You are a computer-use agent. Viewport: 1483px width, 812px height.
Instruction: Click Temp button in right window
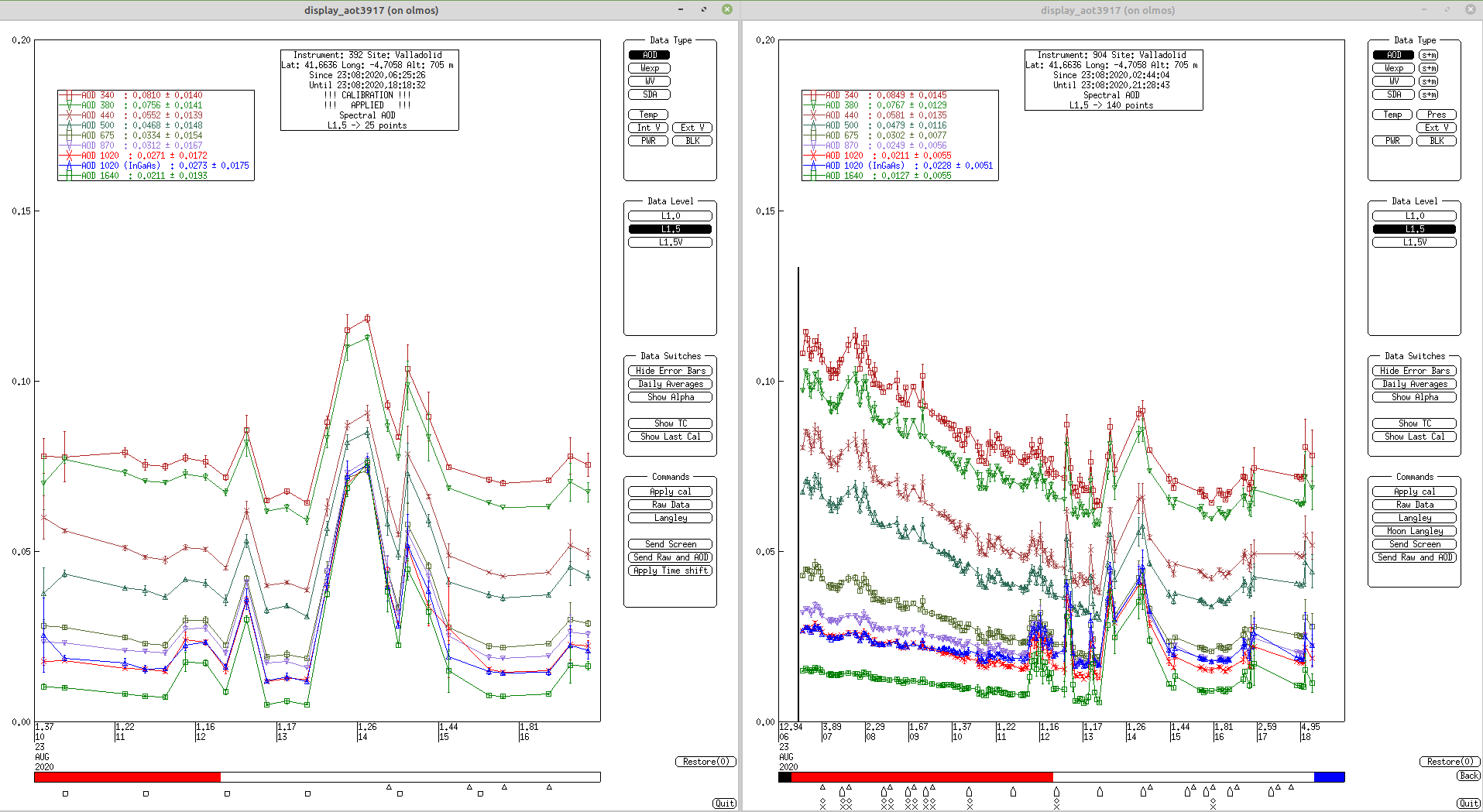coord(1392,115)
